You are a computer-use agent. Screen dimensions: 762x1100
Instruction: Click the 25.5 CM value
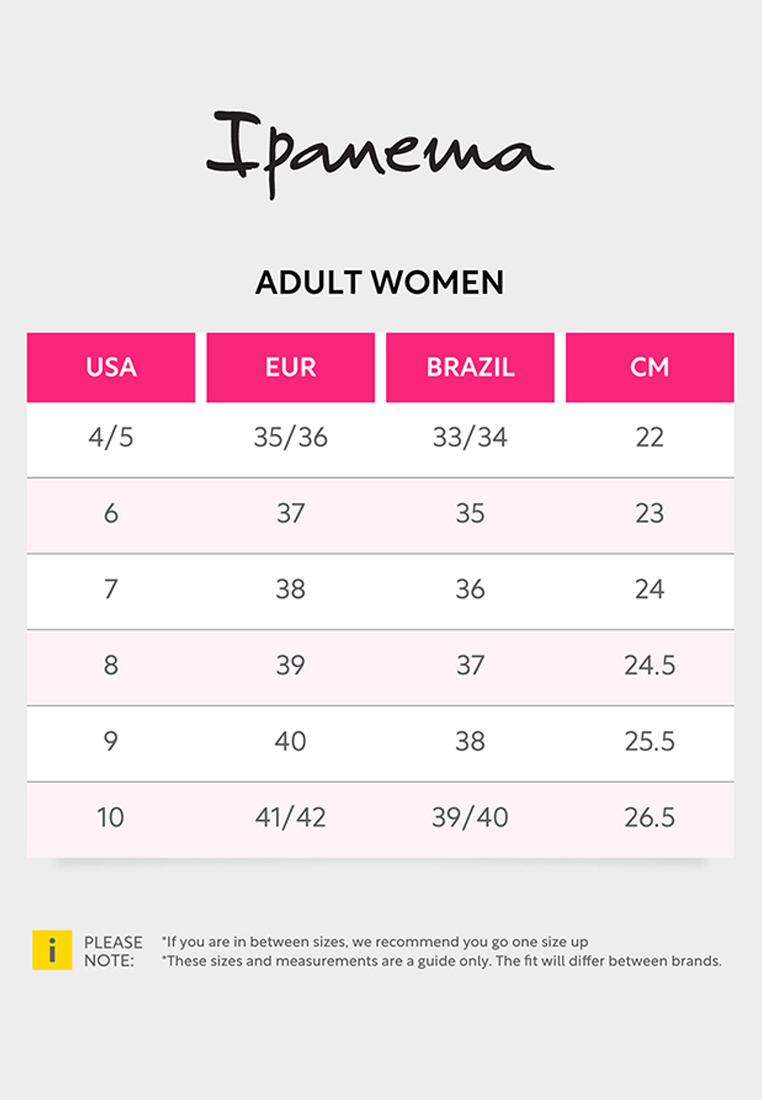[x=650, y=741]
